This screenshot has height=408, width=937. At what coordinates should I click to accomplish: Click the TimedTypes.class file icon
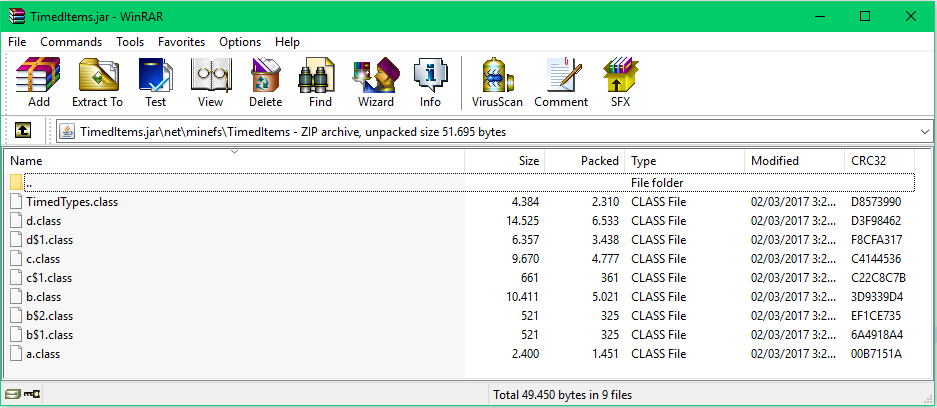point(17,201)
